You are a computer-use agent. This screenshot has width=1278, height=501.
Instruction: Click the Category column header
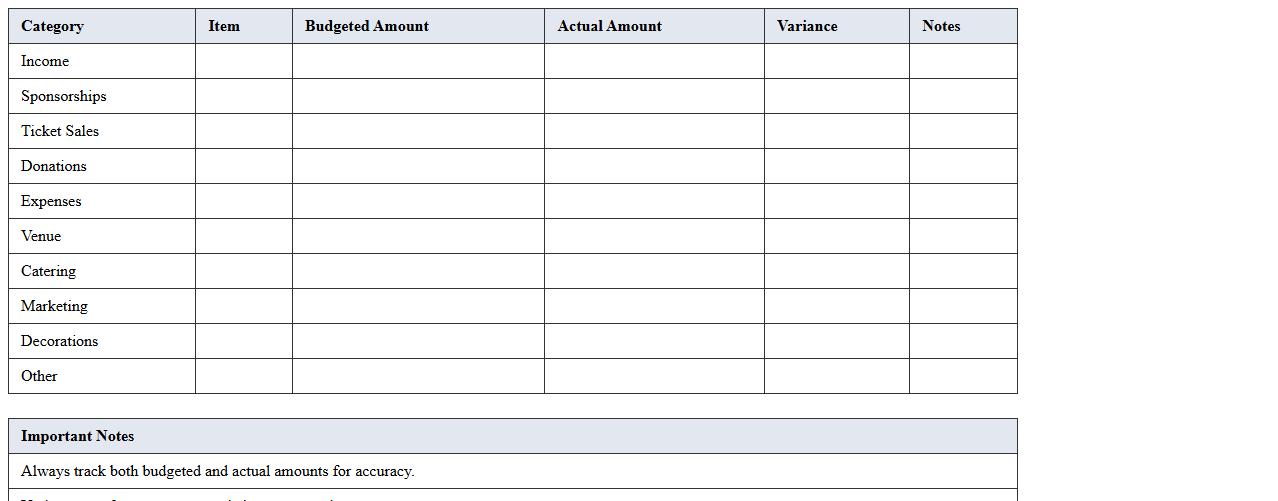(x=52, y=26)
